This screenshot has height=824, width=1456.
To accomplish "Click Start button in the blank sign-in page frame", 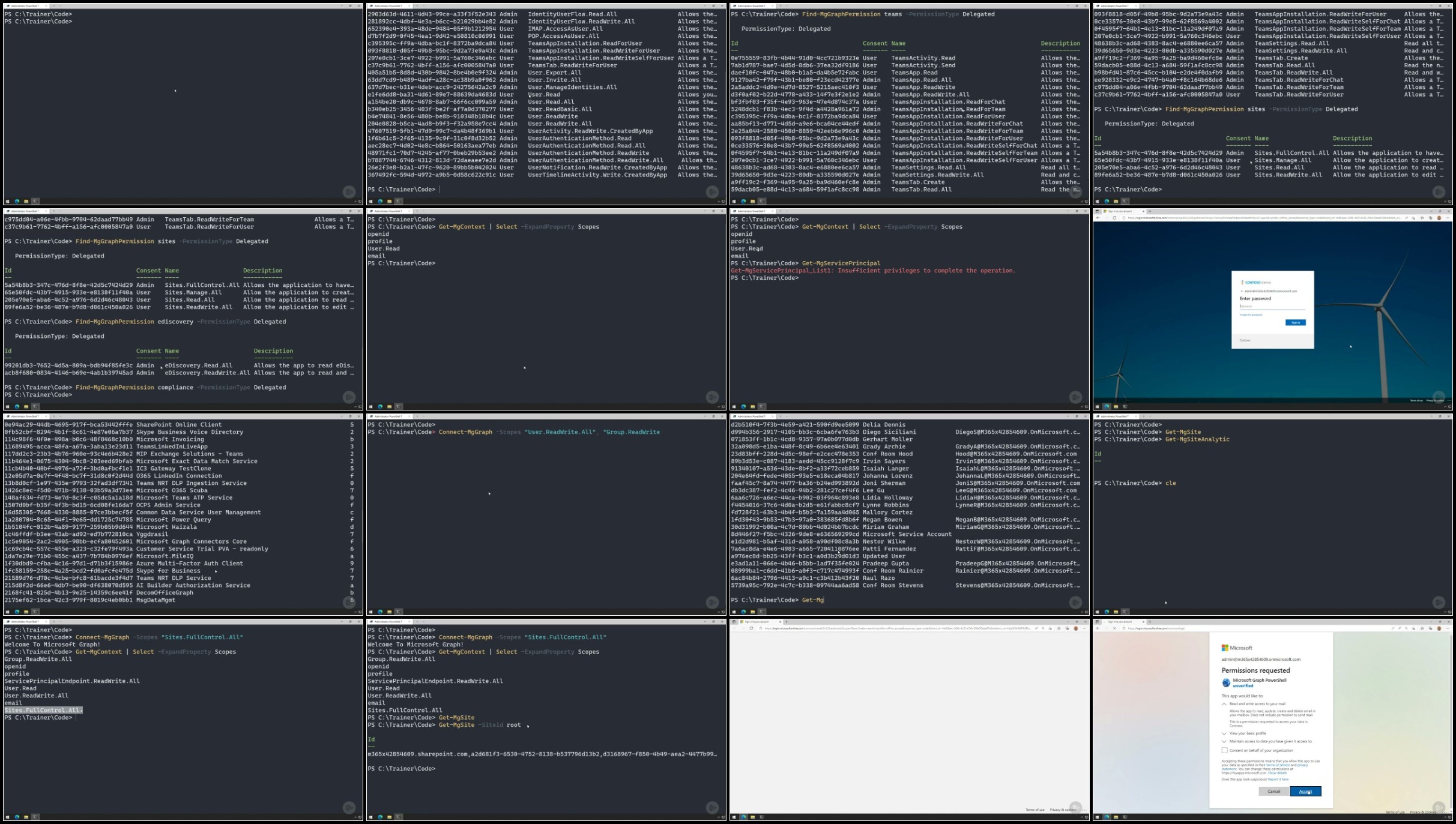I will (x=734, y=817).
